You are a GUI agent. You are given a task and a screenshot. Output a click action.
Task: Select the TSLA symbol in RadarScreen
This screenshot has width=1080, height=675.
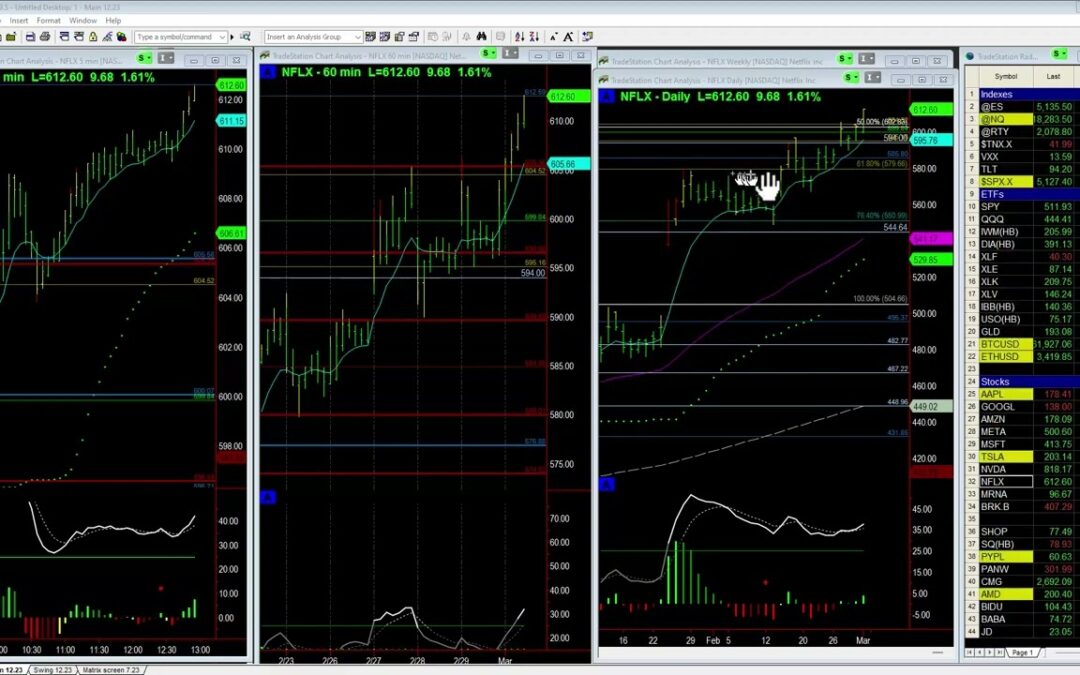point(1006,457)
